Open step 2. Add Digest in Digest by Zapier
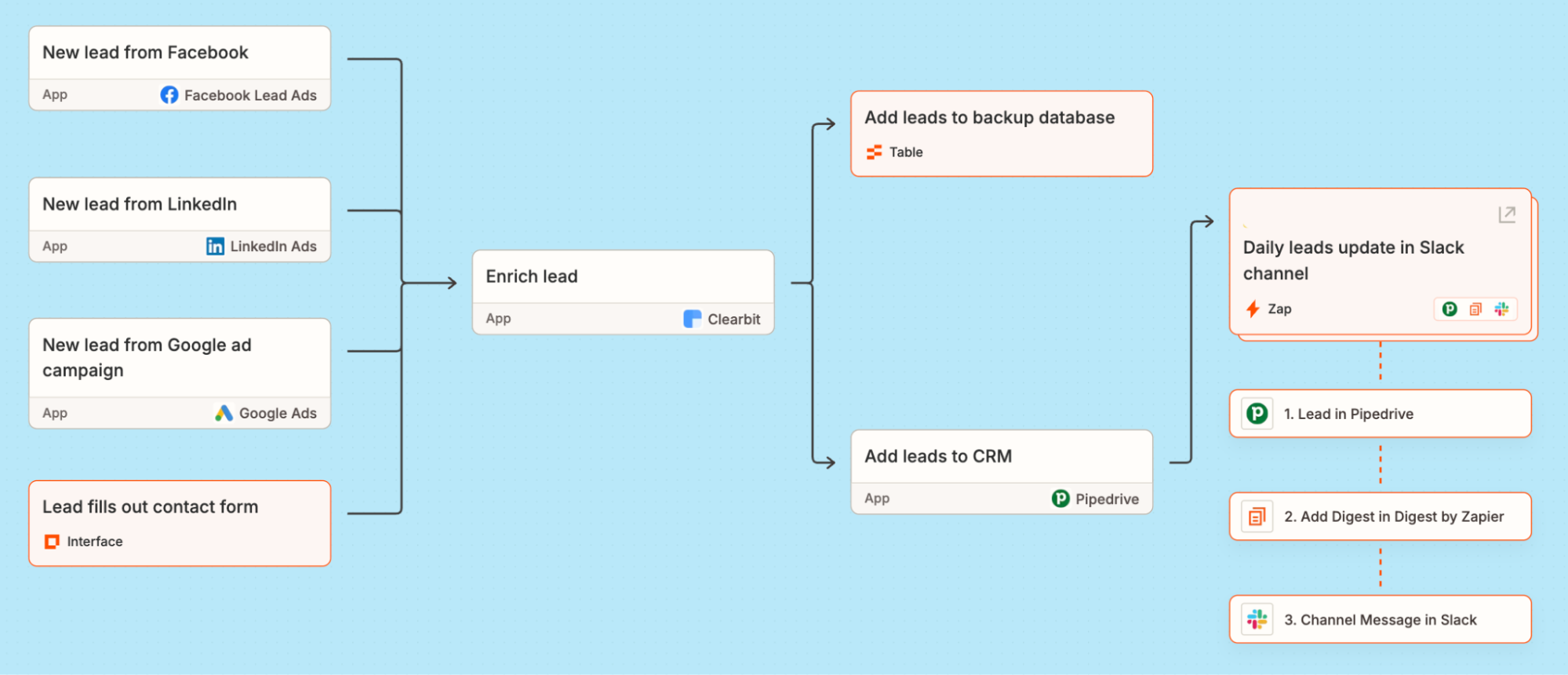 pyautogui.click(x=1381, y=516)
